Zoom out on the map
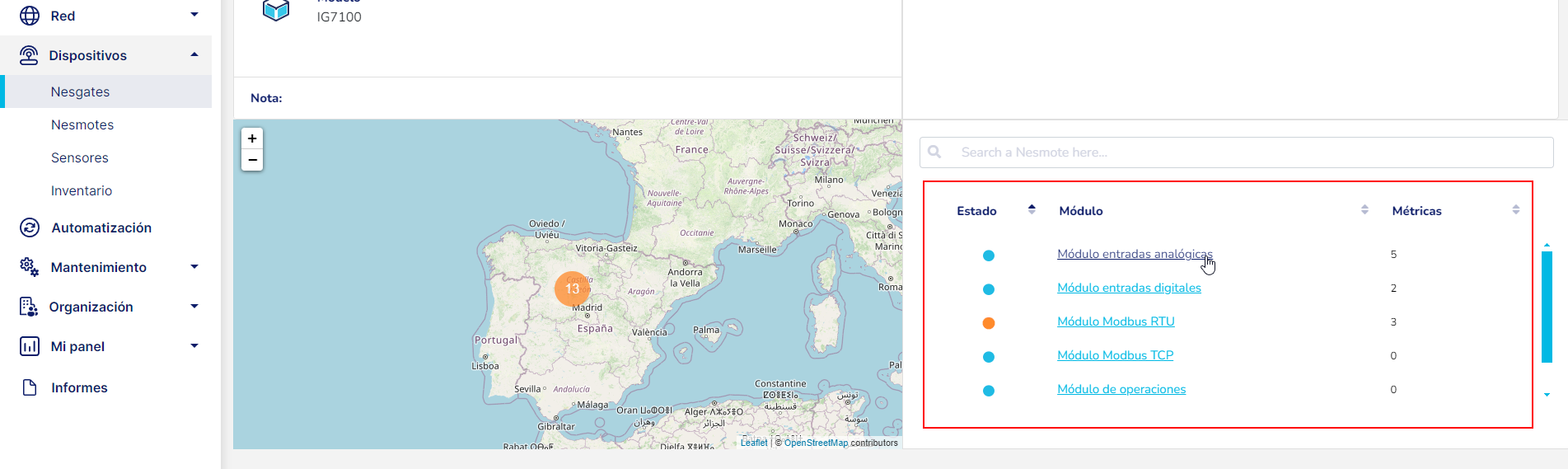The width and height of the screenshot is (1568, 469). click(x=252, y=160)
